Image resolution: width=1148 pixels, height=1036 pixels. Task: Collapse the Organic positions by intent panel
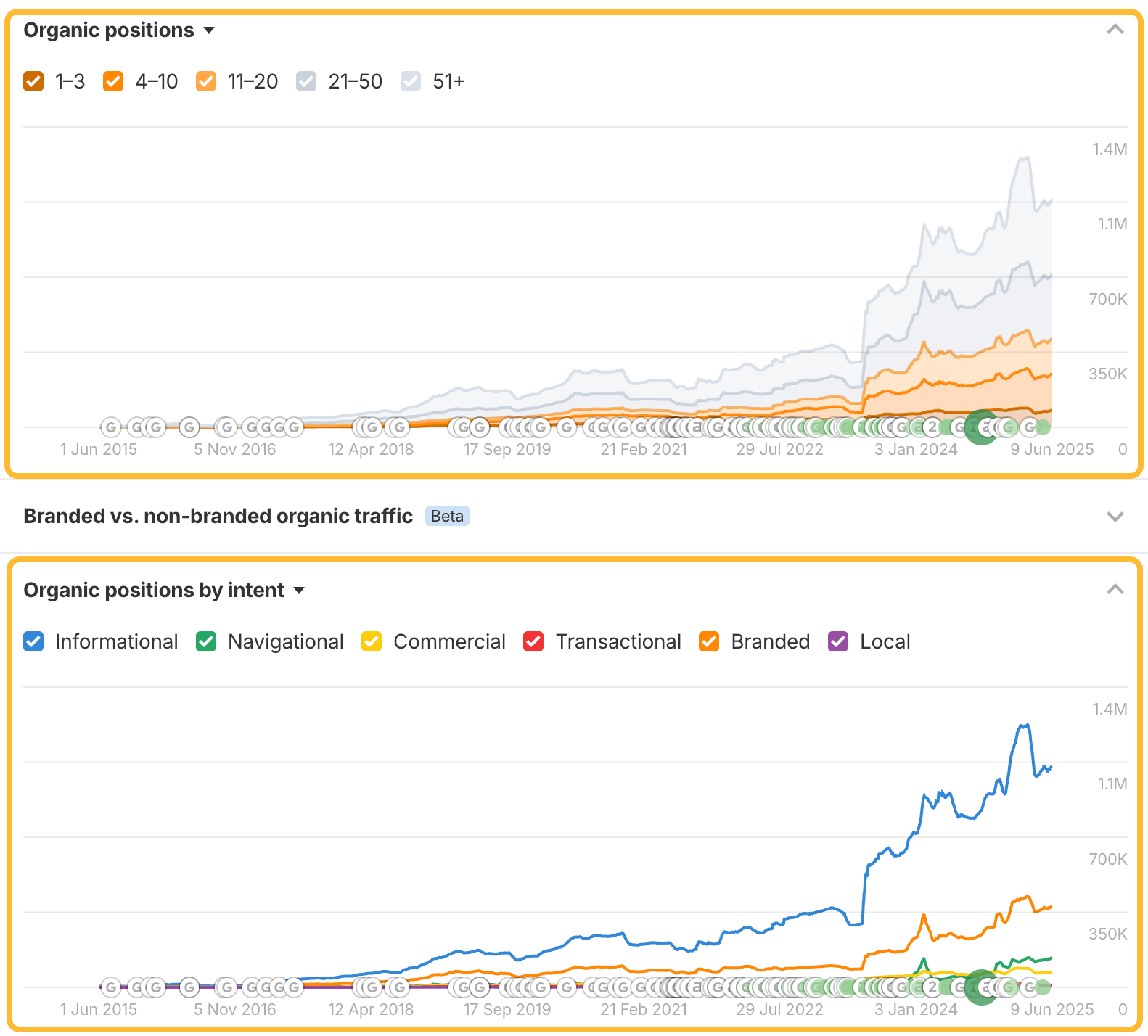(1115, 590)
